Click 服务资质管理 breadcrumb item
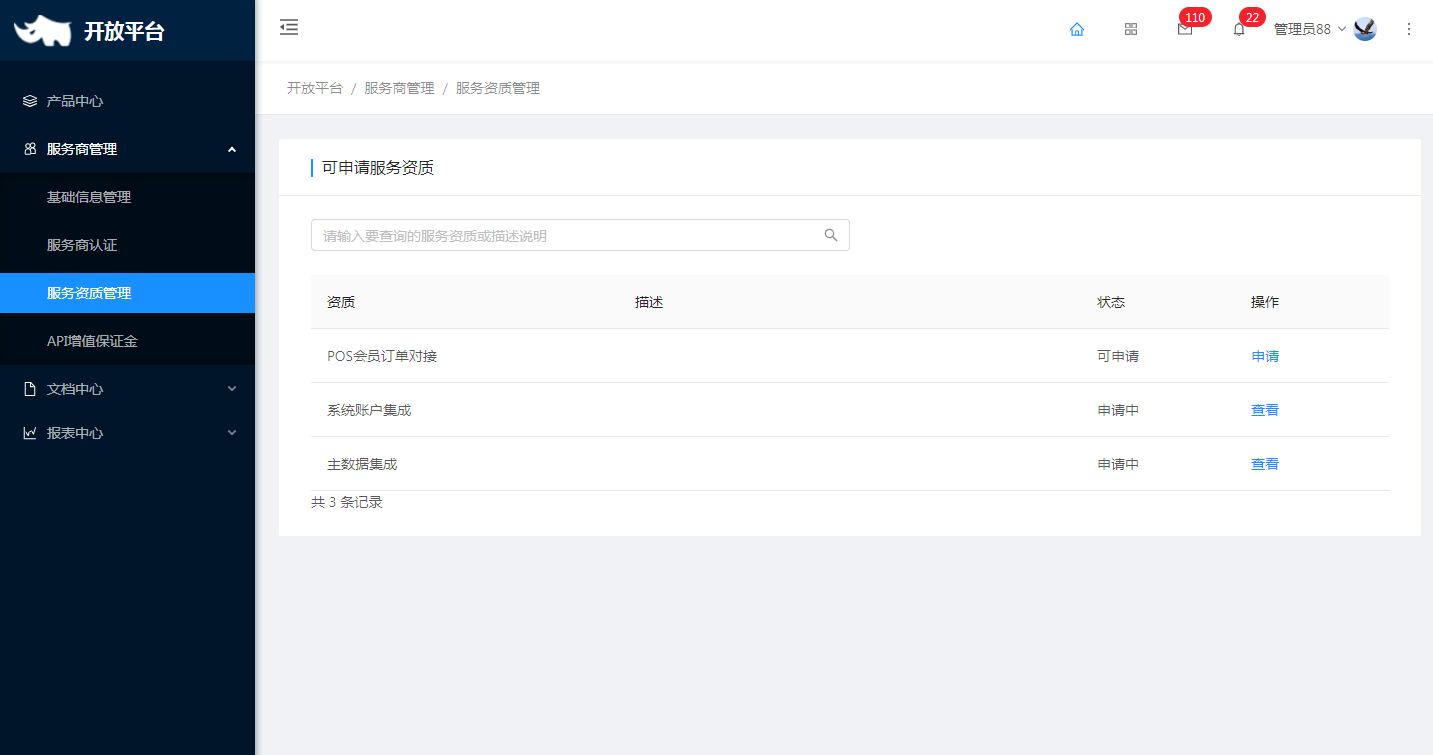Screen dimensions: 1433x755 click(x=498, y=88)
